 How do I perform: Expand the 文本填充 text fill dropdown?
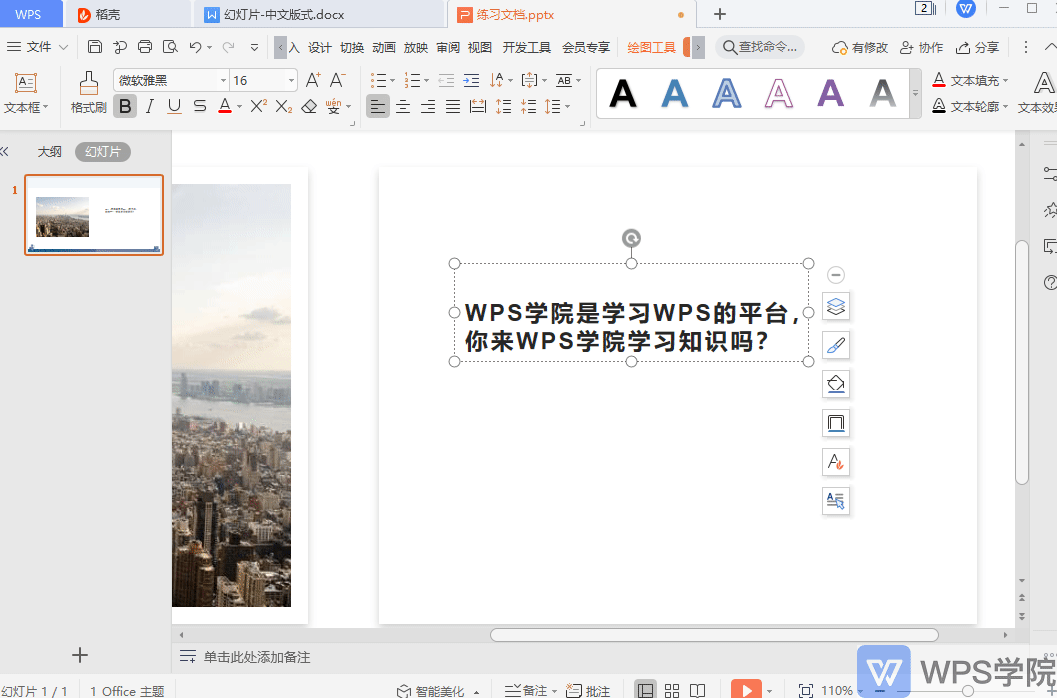coord(1006,81)
